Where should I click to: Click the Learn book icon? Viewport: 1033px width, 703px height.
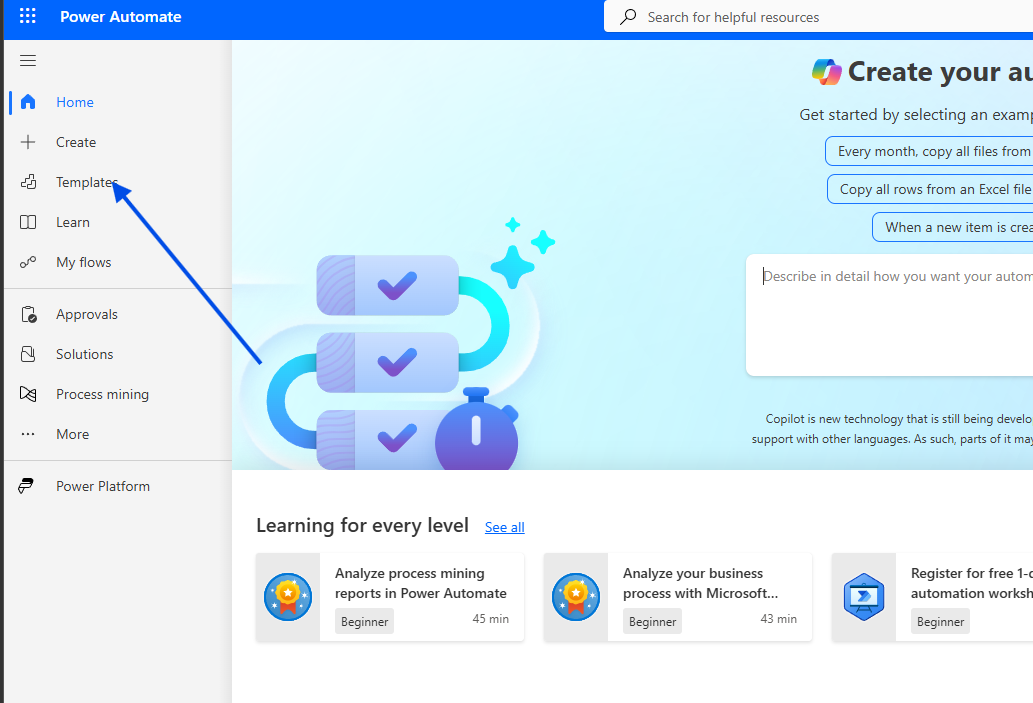pyautogui.click(x=28, y=222)
